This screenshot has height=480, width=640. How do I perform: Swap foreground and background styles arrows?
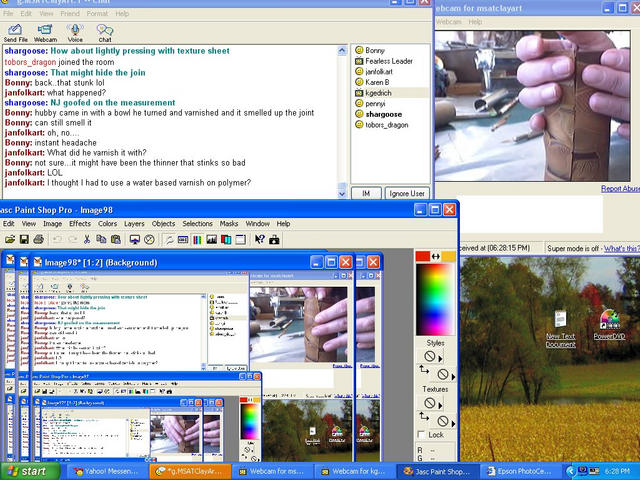click(x=424, y=370)
